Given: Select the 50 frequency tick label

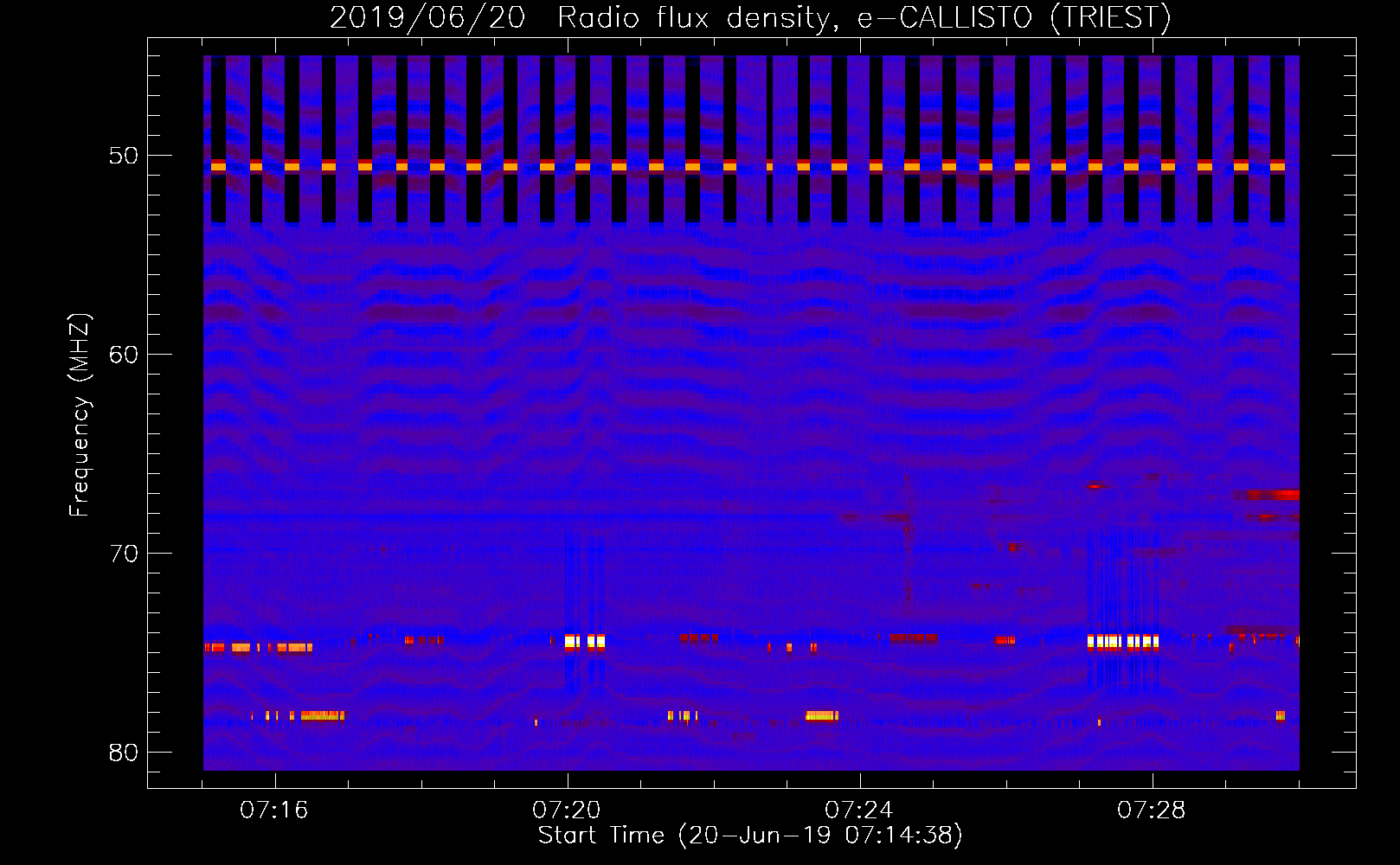Looking at the screenshot, I should click(x=125, y=156).
